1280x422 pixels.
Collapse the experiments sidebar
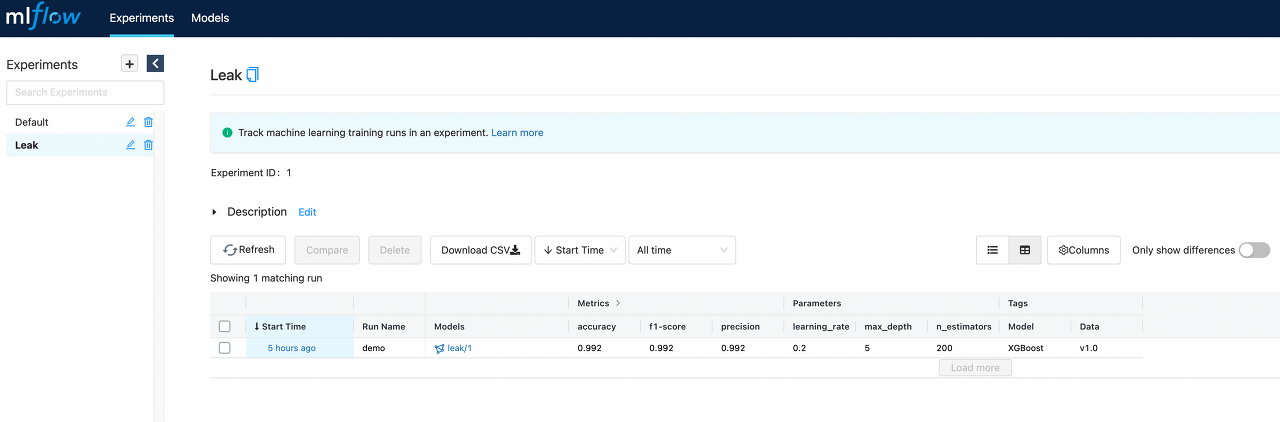tap(155, 64)
